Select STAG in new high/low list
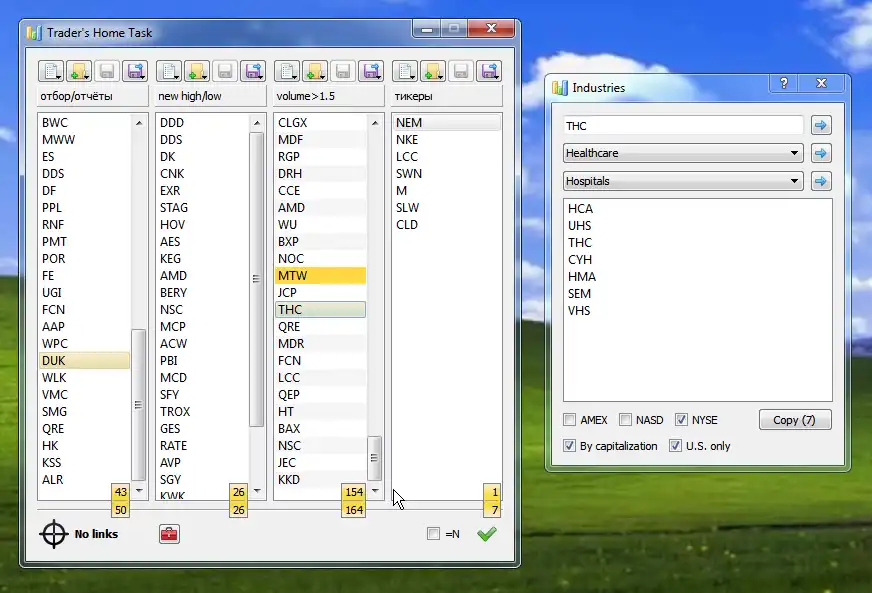The image size is (872, 593). click(x=202, y=207)
